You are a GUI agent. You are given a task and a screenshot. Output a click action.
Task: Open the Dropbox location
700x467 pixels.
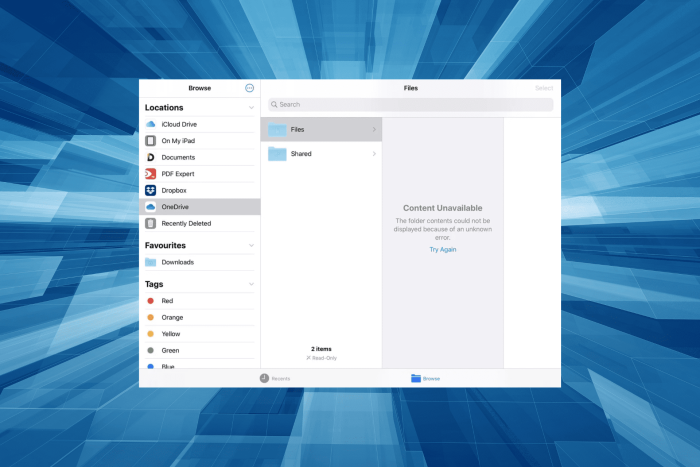pos(200,190)
